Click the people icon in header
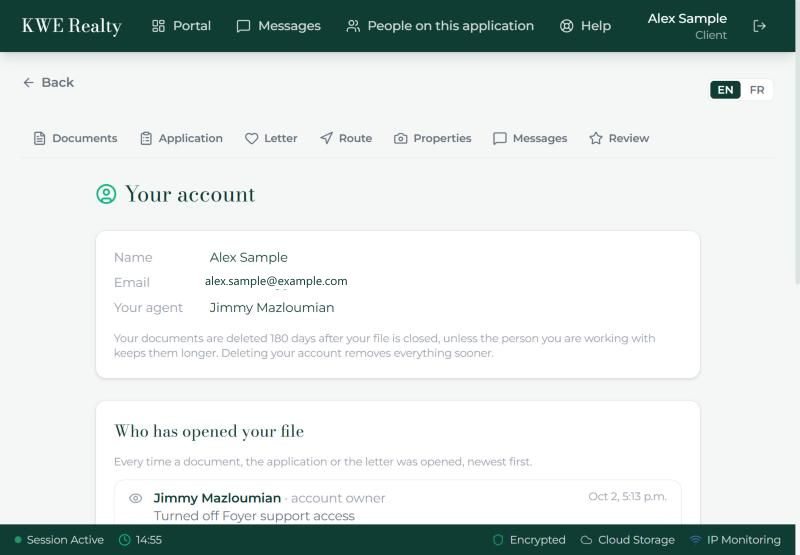Screen dimensions: 800x555 tap(353, 26)
